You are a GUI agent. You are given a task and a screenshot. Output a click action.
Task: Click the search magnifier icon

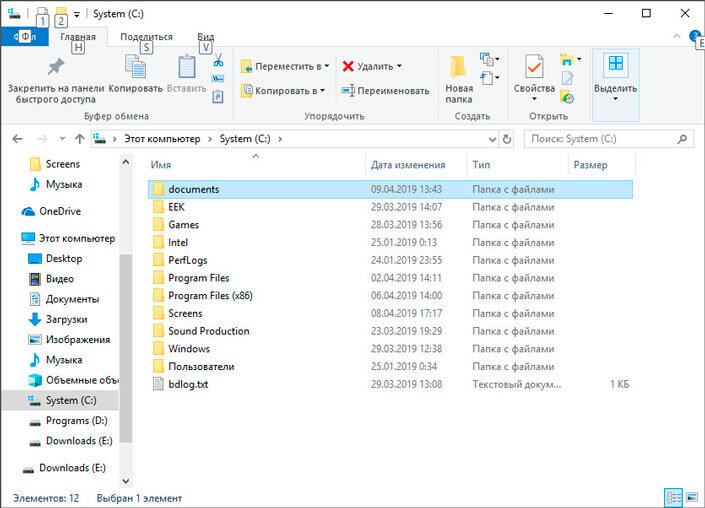(x=682, y=139)
